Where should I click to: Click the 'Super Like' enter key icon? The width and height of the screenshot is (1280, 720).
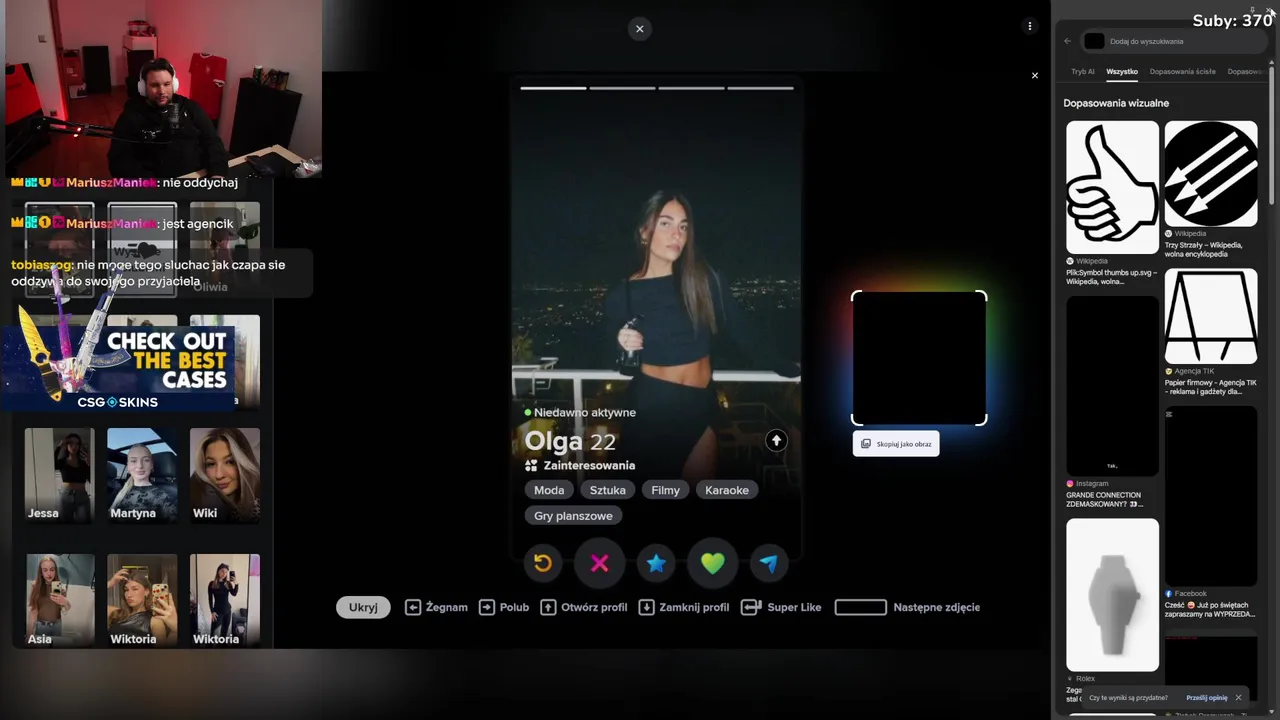[x=751, y=607]
